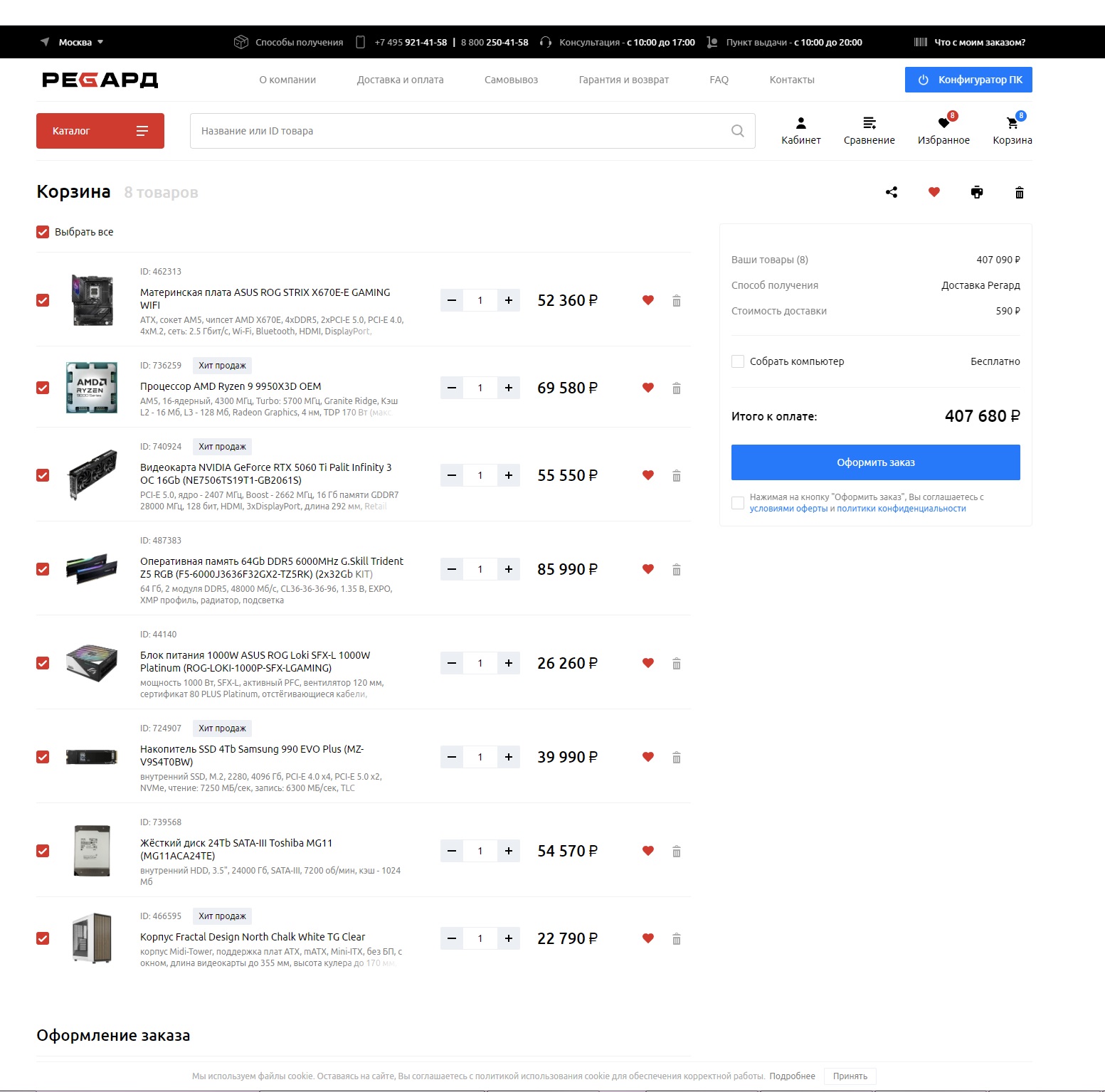Toggle favorite heart for Toshiba MG11 disk
The height and width of the screenshot is (1092, 1105).
coord(648,851)
